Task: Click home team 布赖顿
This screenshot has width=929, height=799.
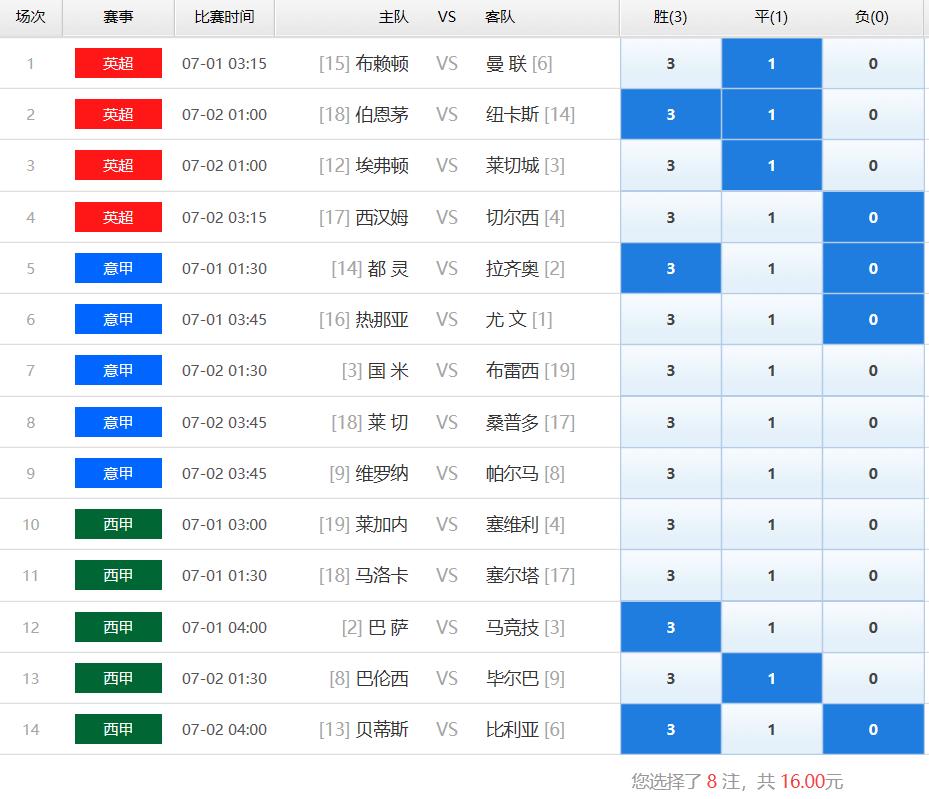Action: pyautogui.click(x=382, y=63)
